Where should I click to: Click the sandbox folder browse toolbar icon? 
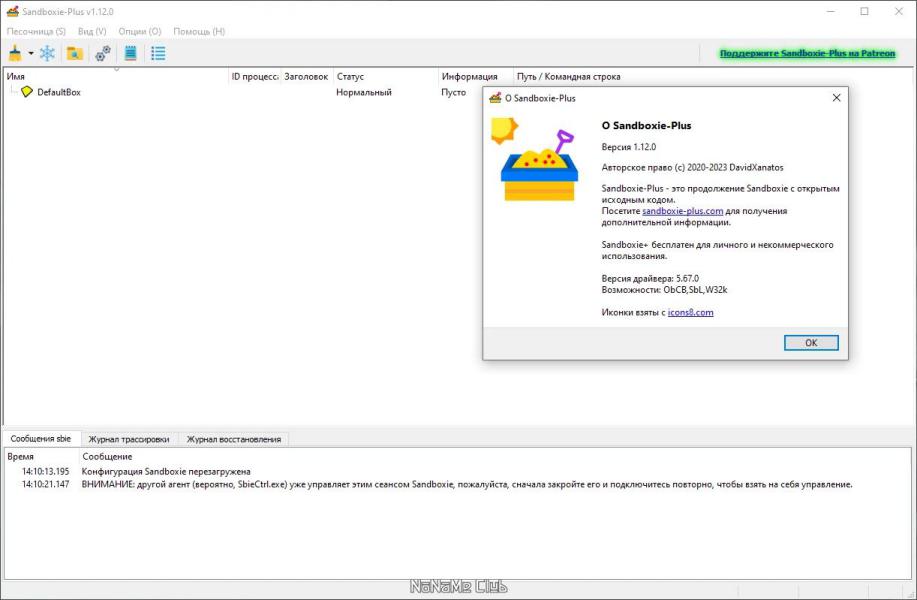[75, 53]
